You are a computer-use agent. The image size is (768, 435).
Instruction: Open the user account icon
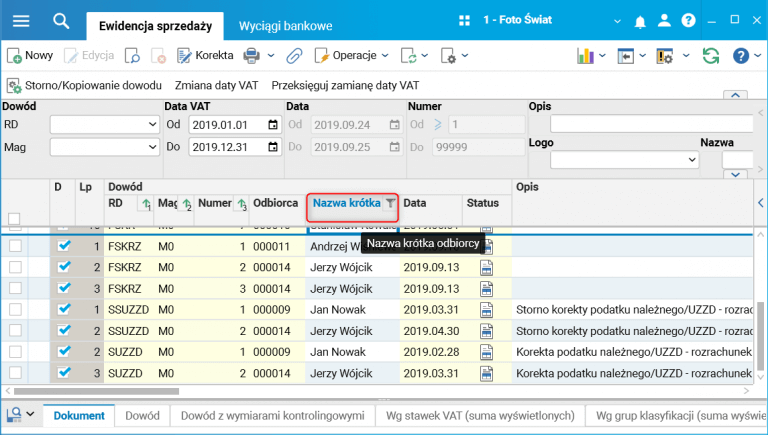point(664,21)
